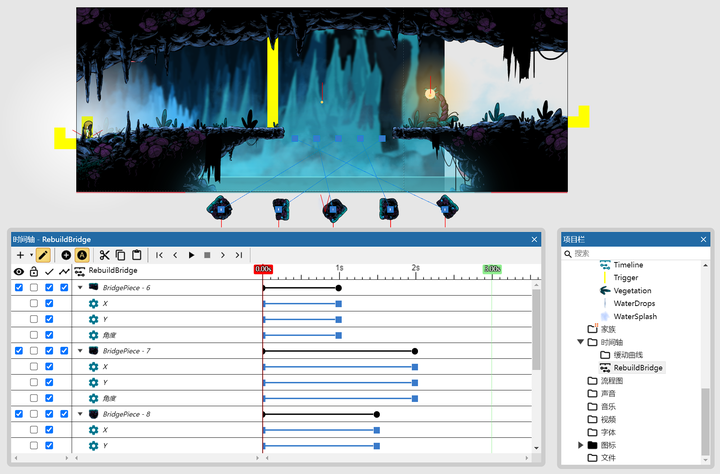
Task: Click gear icon of BridgePiece - 7 X property
Action: (x=94, y=367)
